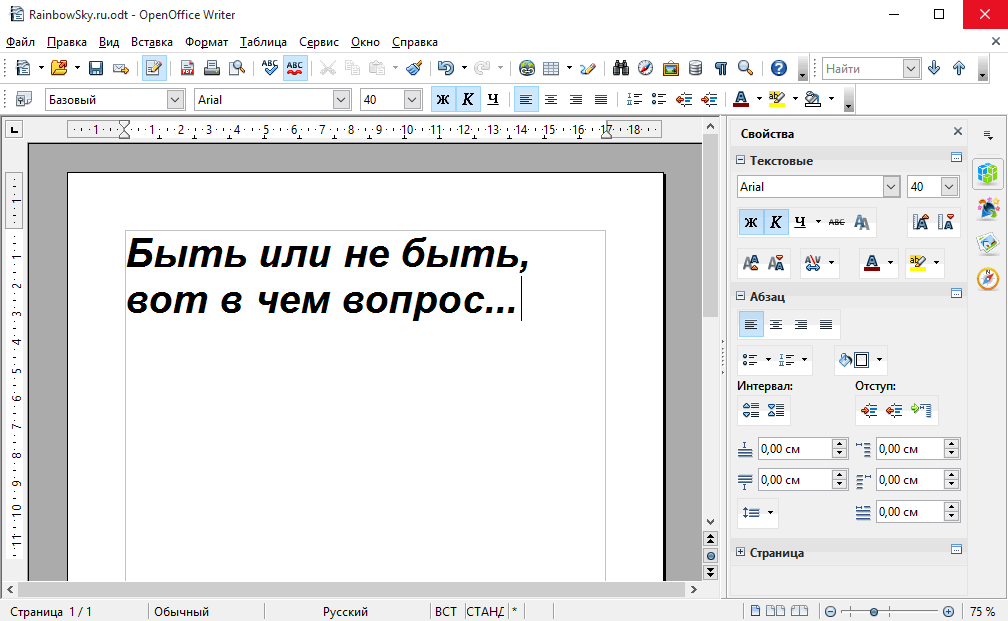
Task: Run spelling and grammar check icon
Action: 270,68
